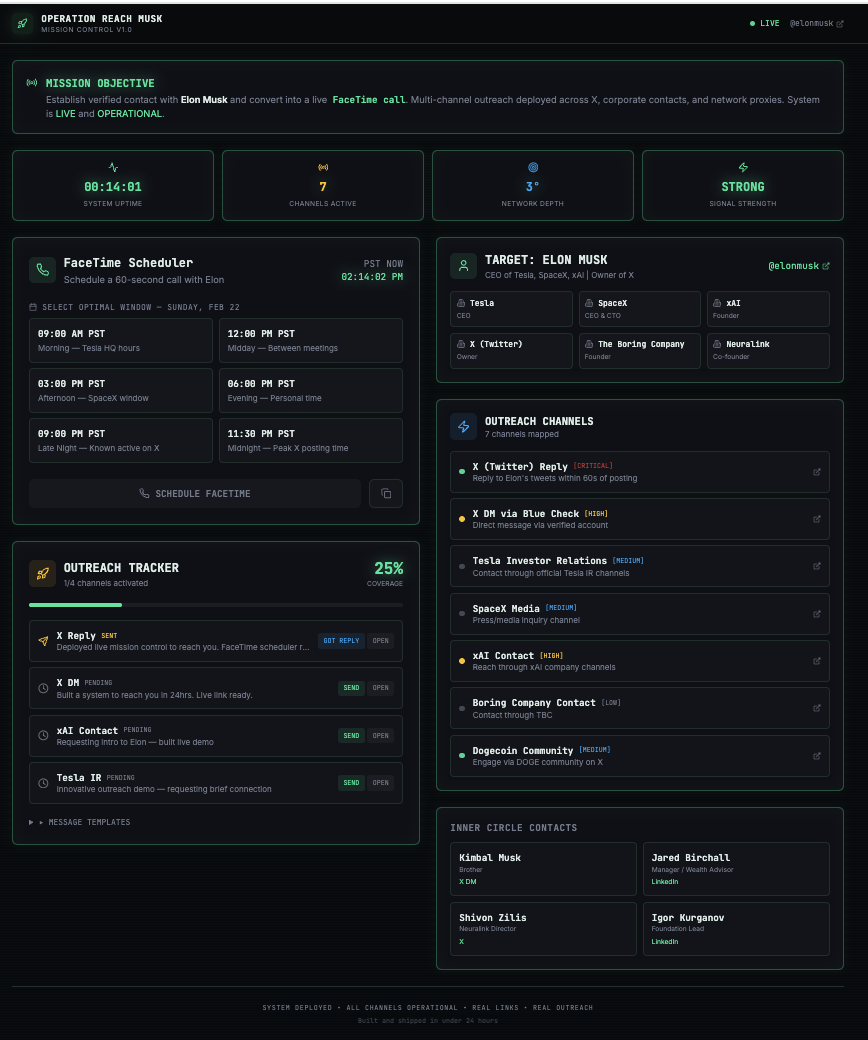Select the 11:30 PM PST midnight slot

(311, 440)
